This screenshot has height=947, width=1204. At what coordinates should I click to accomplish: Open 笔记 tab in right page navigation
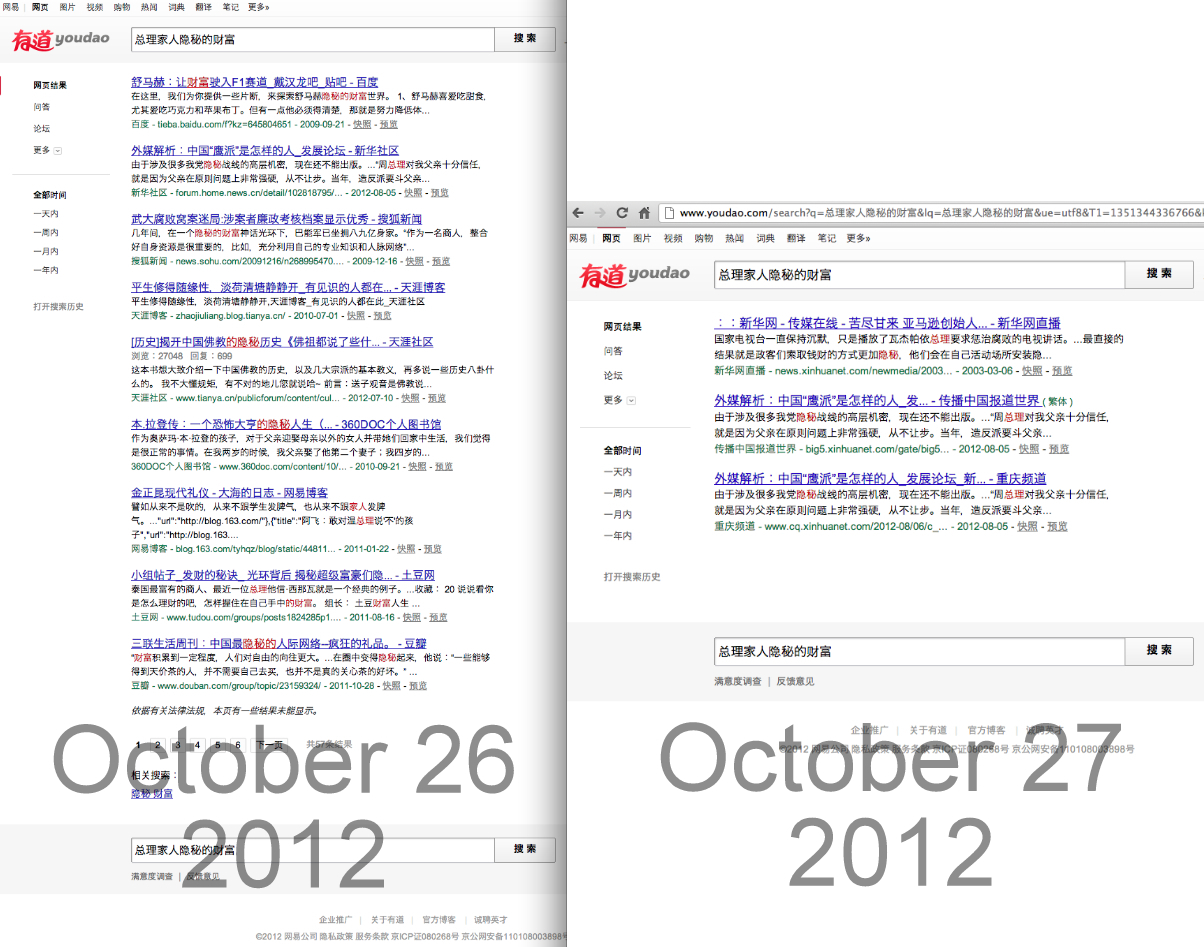point(826,238)
